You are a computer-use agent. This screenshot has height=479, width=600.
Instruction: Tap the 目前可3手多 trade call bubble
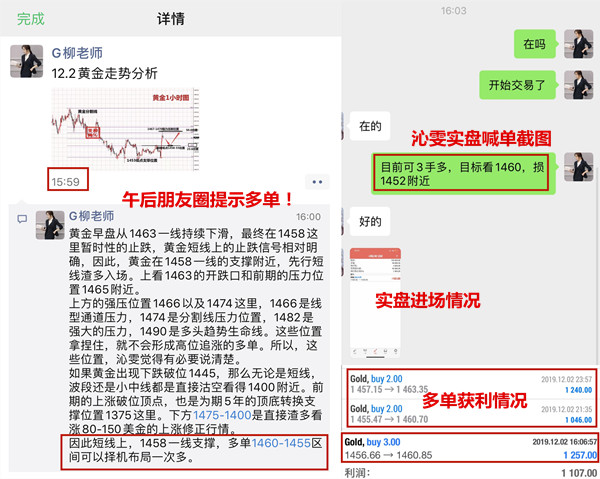tap(463, 174)
